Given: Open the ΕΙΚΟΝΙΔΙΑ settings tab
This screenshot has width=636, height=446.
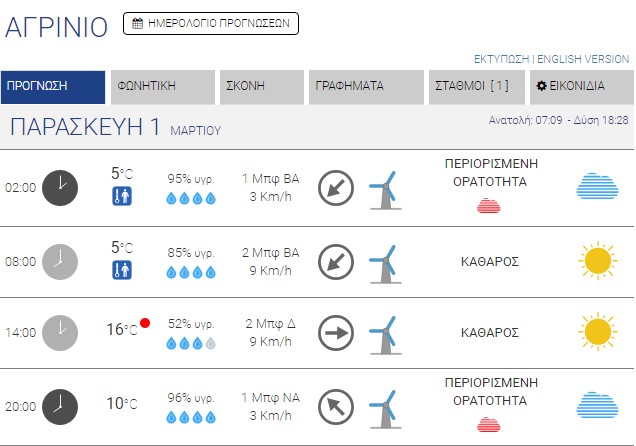Looking at the screenshot, I should [581, 86].
